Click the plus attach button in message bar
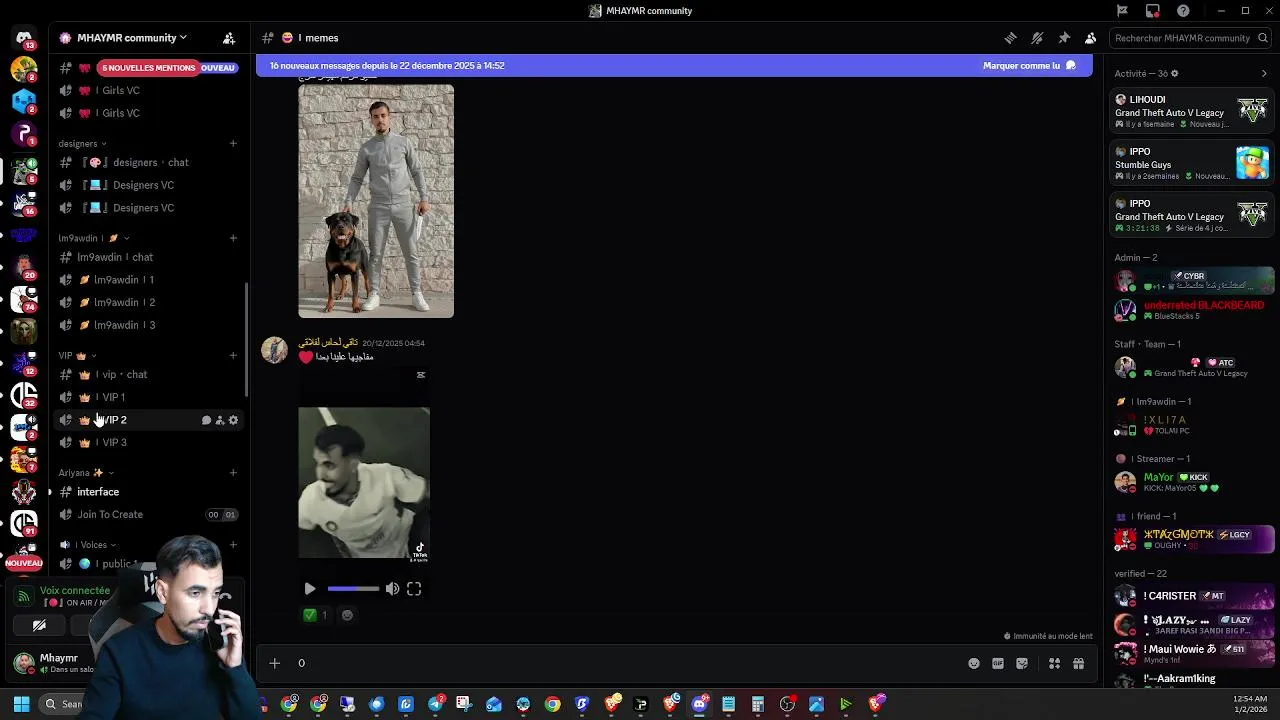The height and width of the screenshot is (720, 1280). (x=274, y=663)
